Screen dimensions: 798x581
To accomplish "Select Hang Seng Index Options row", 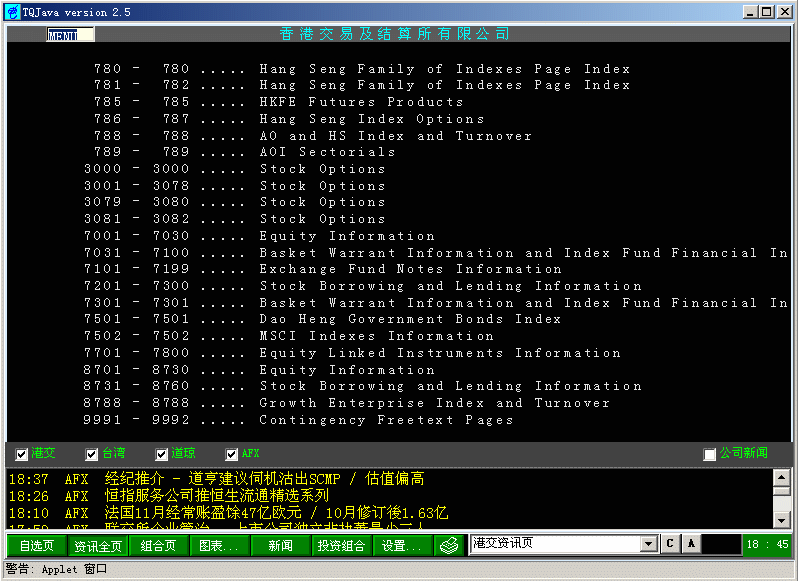I will pos(289,119).
